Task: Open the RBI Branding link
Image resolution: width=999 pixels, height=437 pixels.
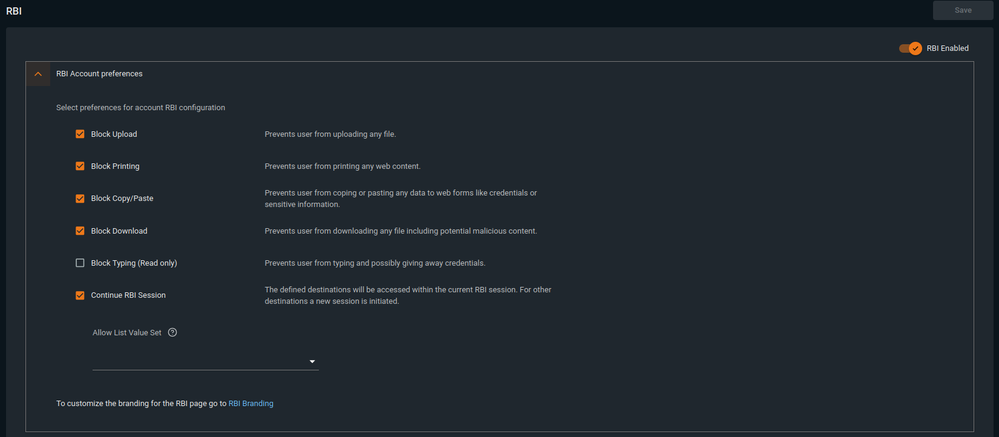Action: [251, 404]
